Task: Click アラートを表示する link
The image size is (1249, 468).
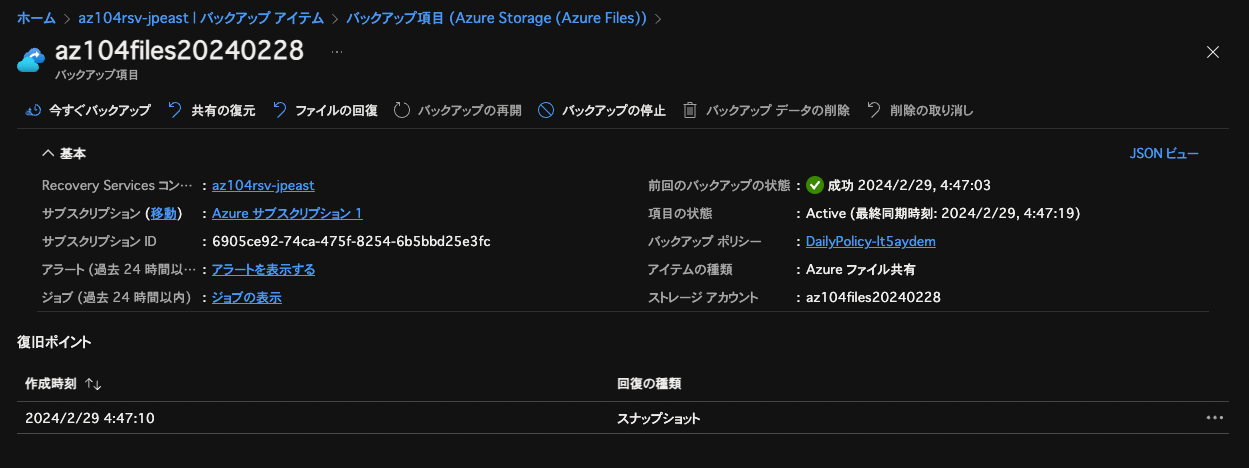Action: click(x=264, y=269)
